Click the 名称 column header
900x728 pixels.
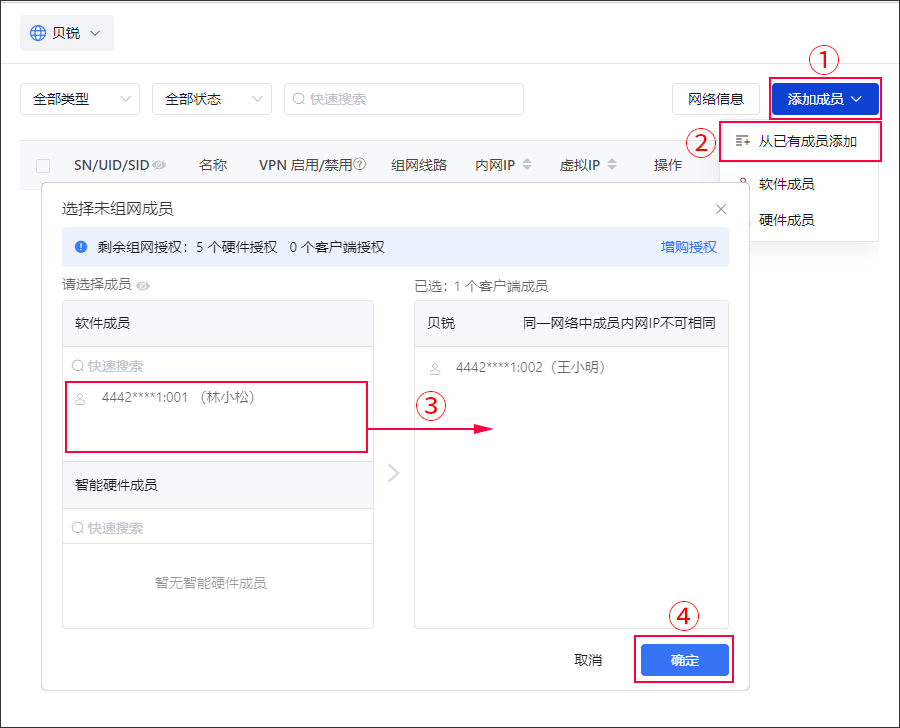[x=213, y=165]
